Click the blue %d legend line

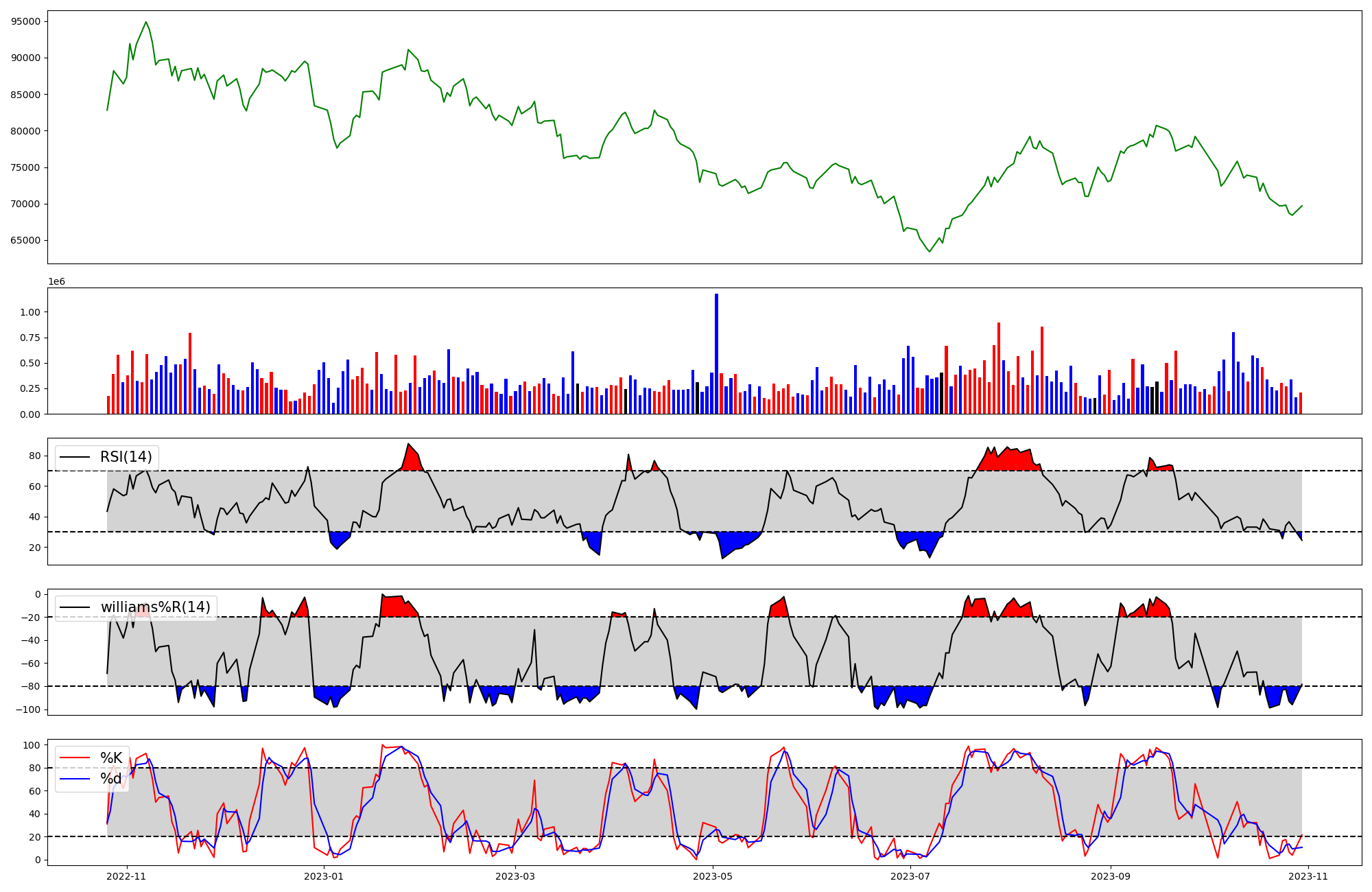[75, 779]
